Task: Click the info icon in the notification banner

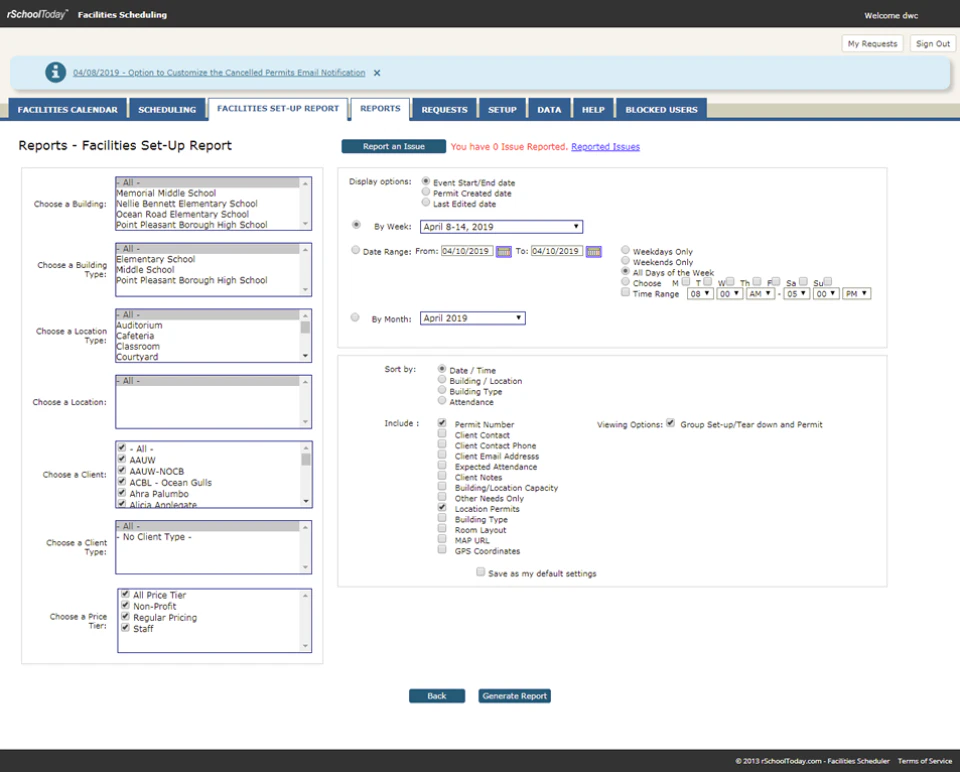Action: pos(53,71)
